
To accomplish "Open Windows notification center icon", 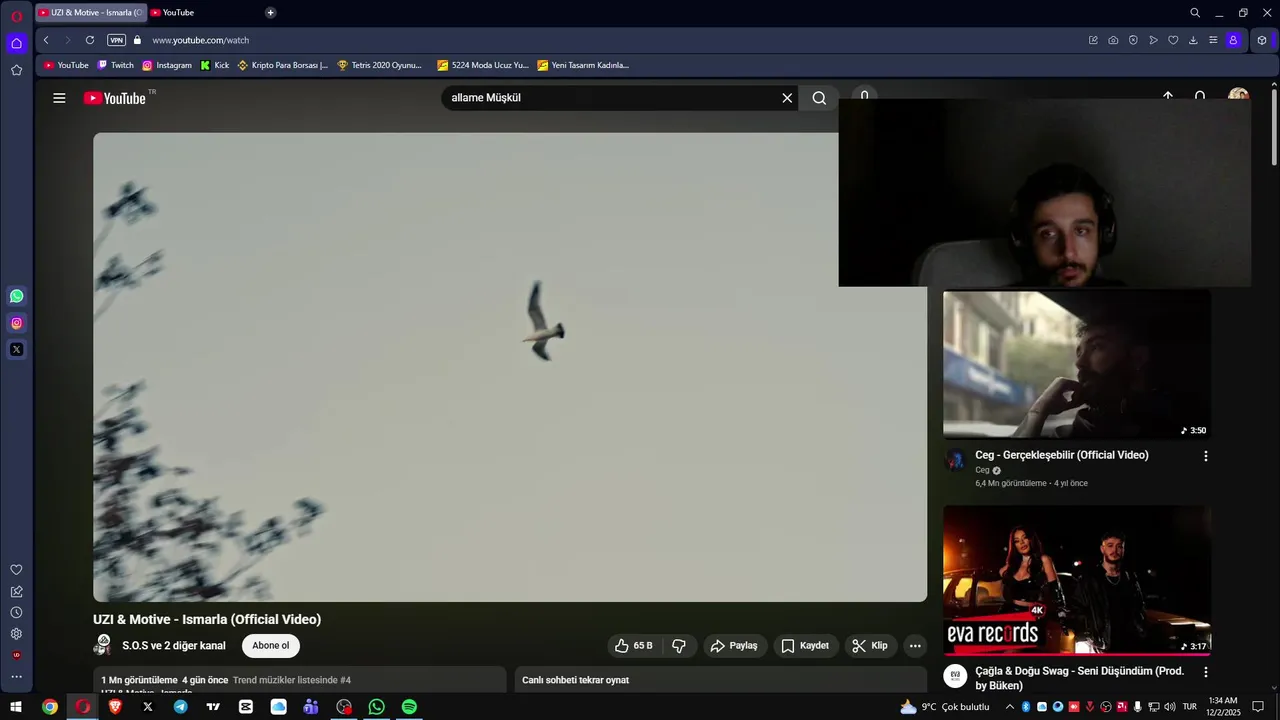I will 1258,707.
